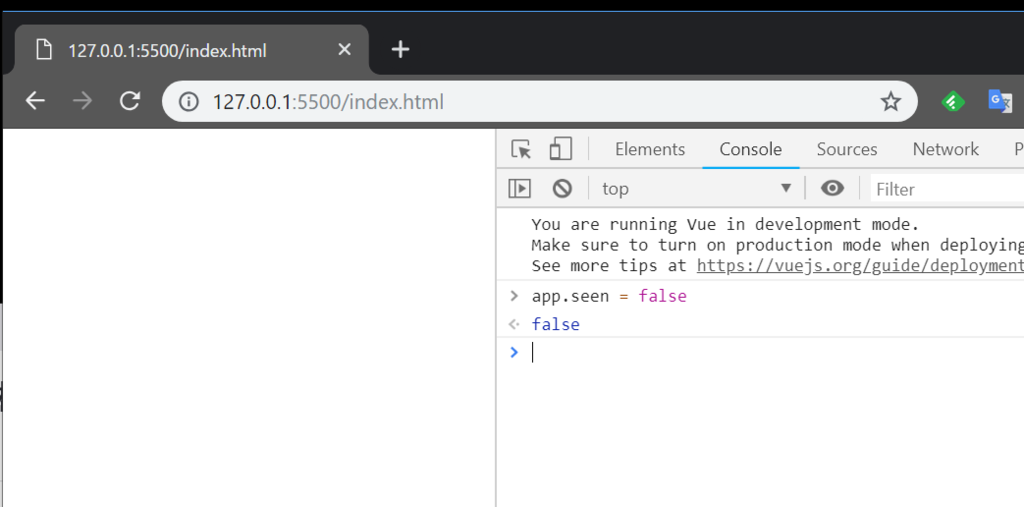Image resolution: width=1024 pixels, height=507 pixels.
Task: Focus the console Filter field
Action: point(947,189)
